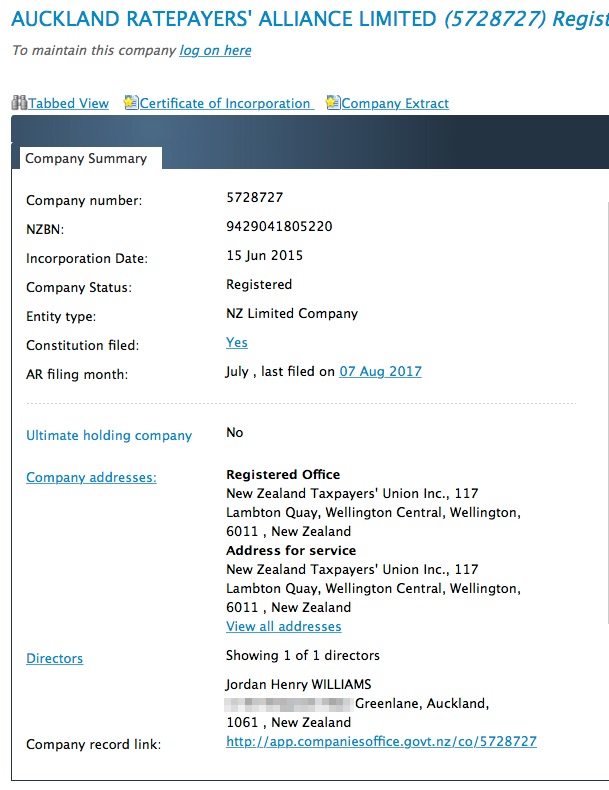Open the 07 Aug 2017 filing link
The width and height of the screenshot is (609, 790).
click(x=380, y=371)
